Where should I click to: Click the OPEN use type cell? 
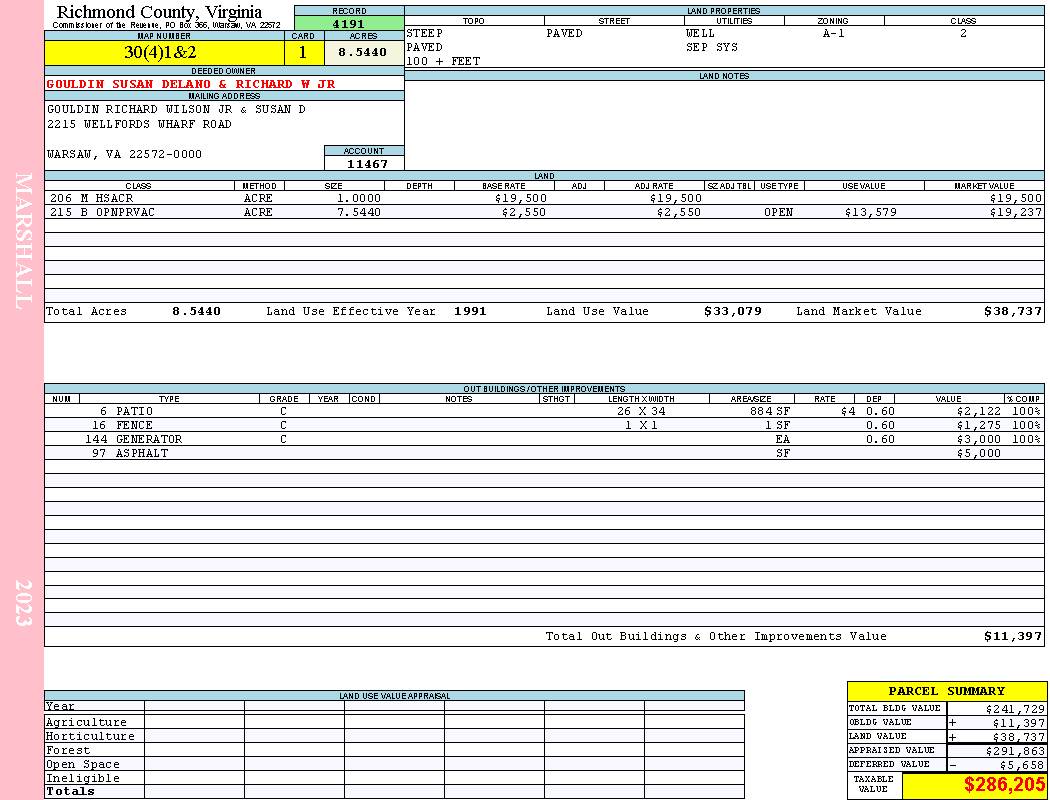click(x=779, y=212)
